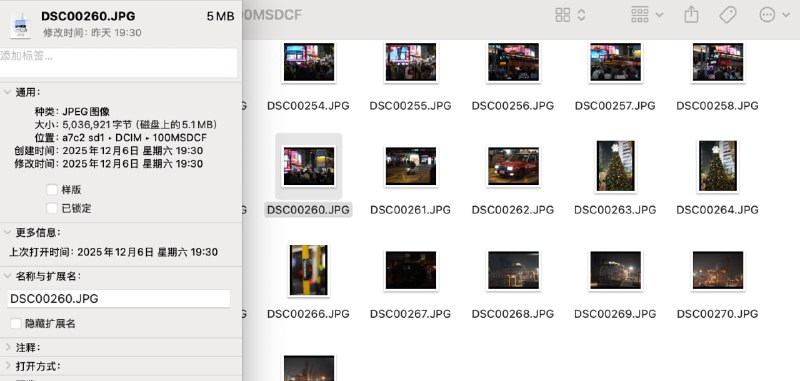Select the DSC00261.JPG thumbnail
The height and width of the screenshot is (381, 800).
point(411,166)
